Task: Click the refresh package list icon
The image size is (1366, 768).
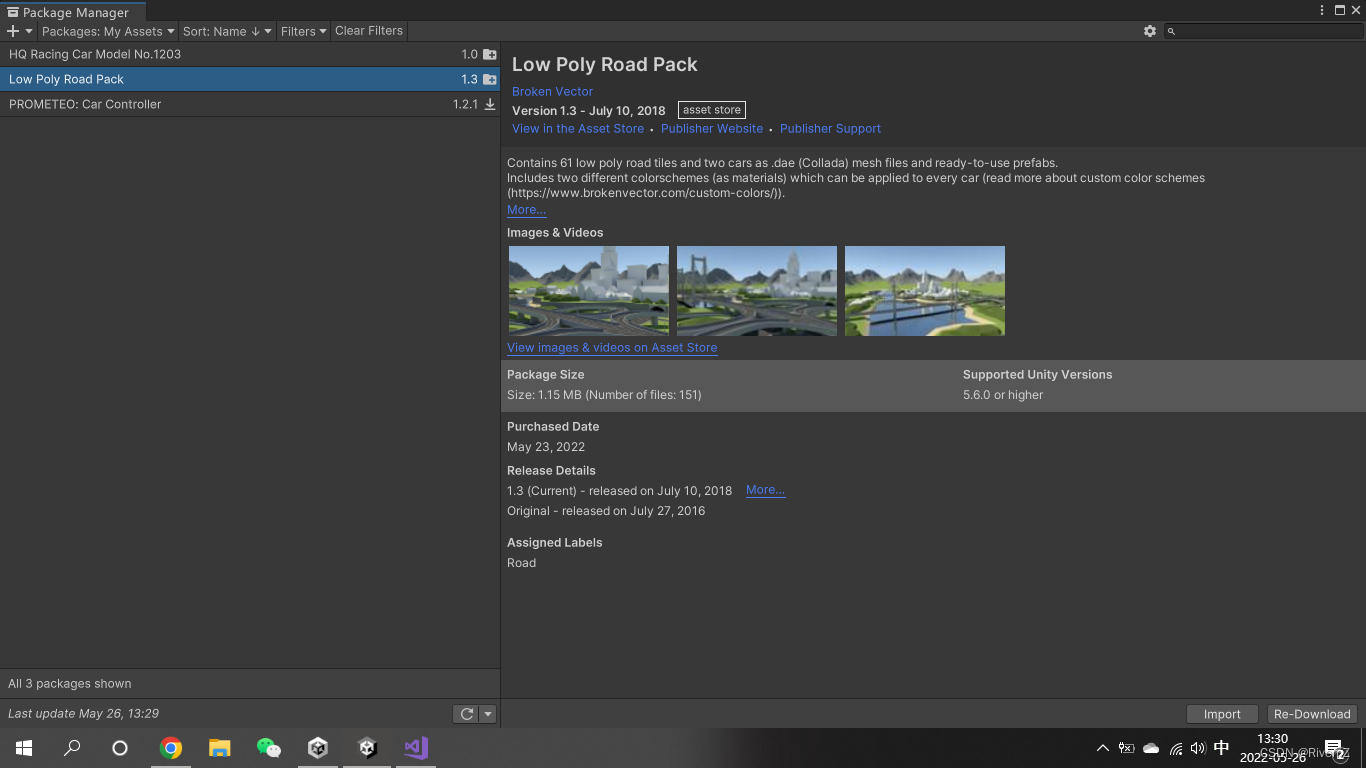Action: point(467,714)
